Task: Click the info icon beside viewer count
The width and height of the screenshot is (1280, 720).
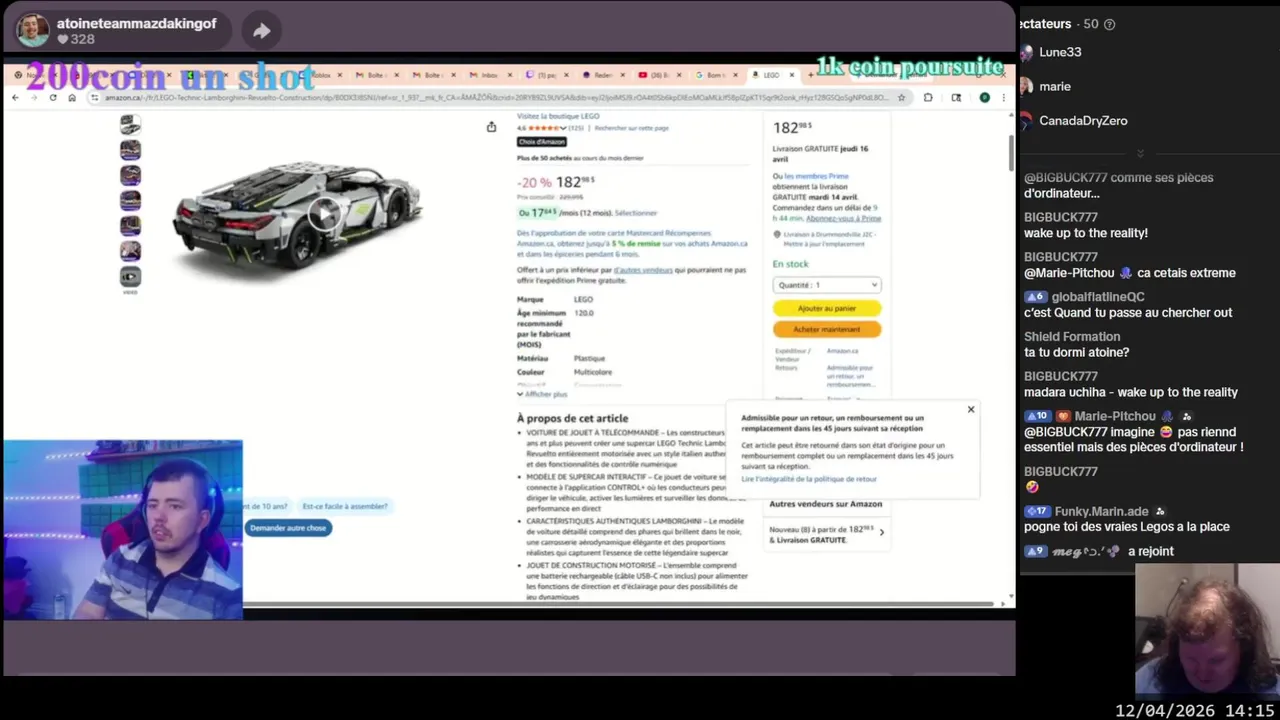Action: 1109,24
